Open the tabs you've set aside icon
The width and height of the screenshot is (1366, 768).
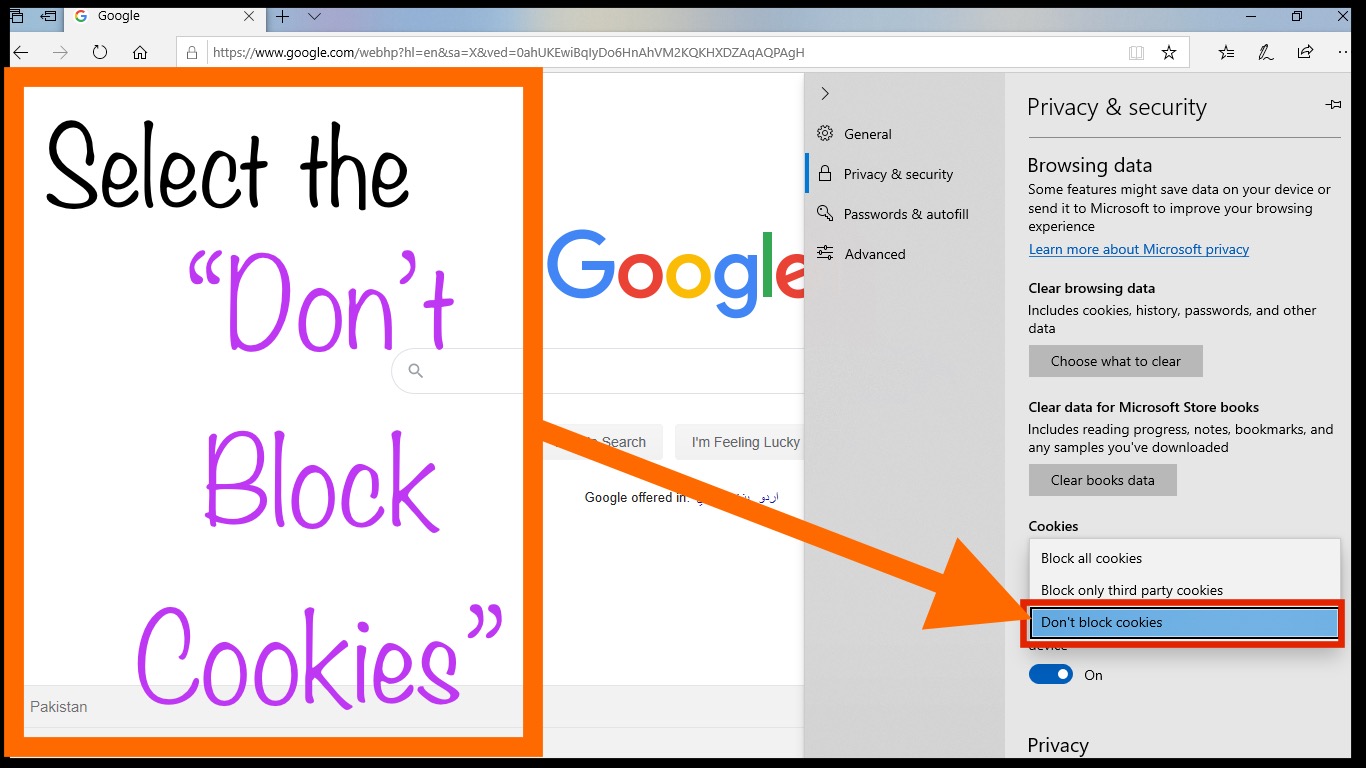point(16,16)
